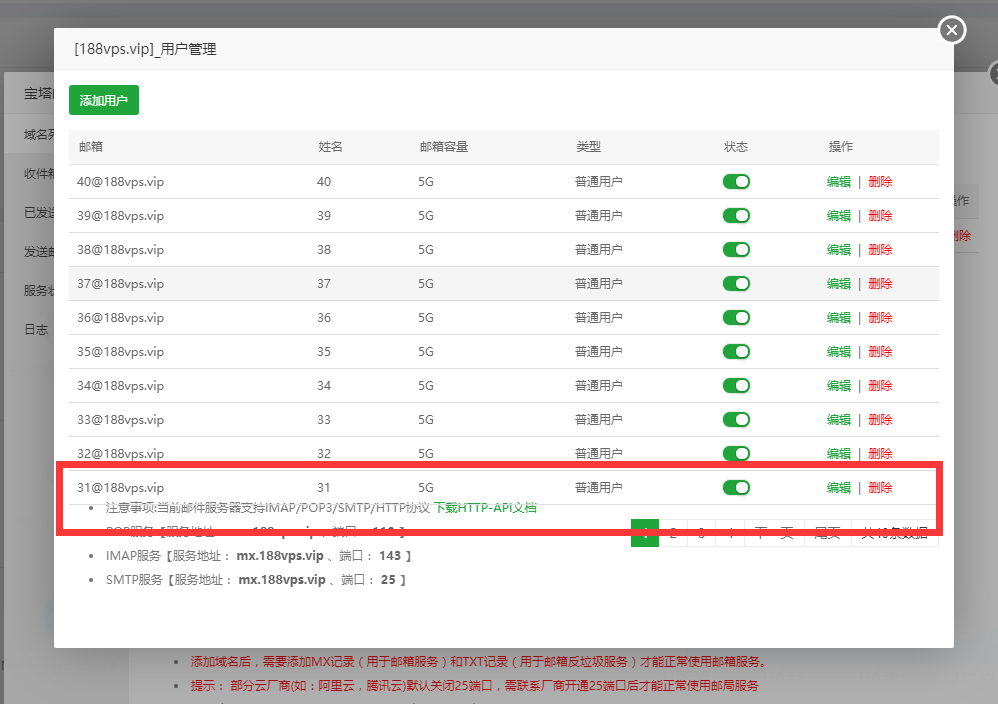Click the SMTP server address mx.188vps.vip
998x704 pixels.
tap(282, 580)
